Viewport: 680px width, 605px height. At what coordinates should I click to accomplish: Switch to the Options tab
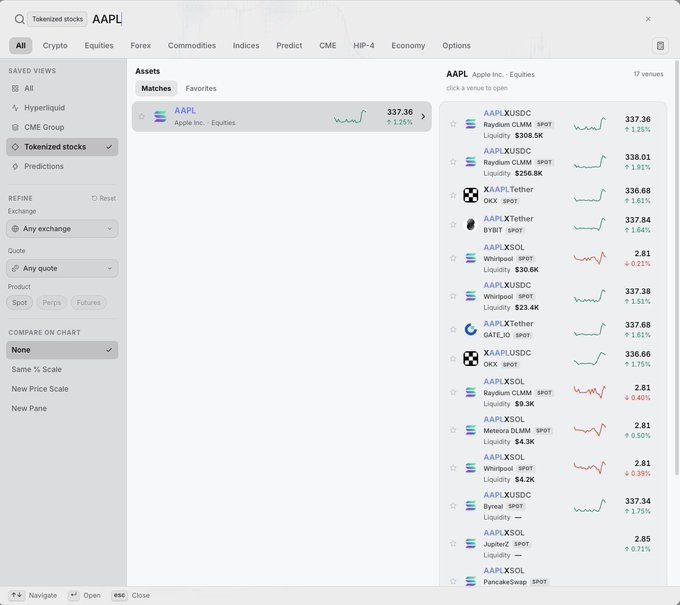[456, 46]
